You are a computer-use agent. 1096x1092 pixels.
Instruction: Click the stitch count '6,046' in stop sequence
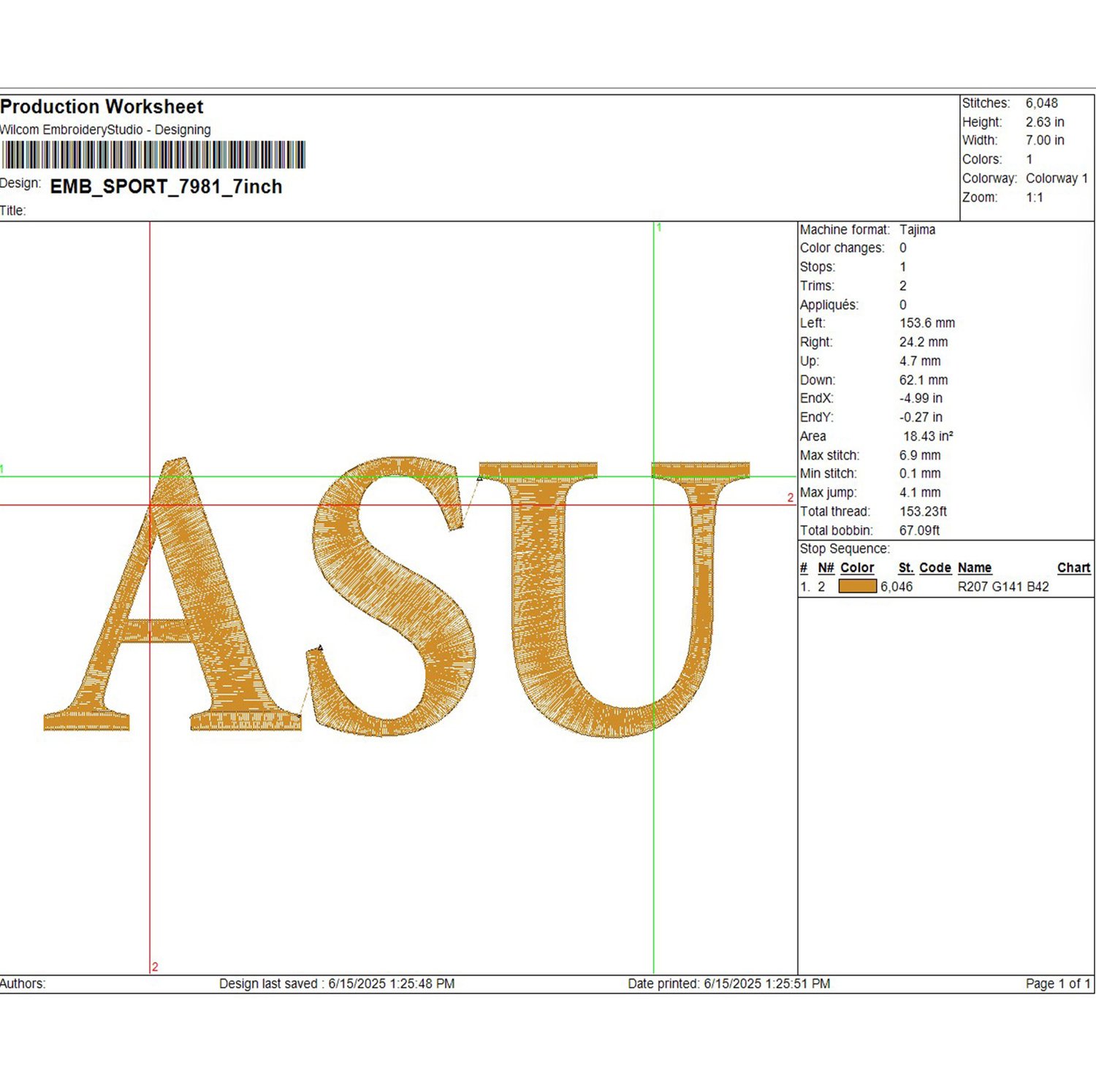coord(897,587)
